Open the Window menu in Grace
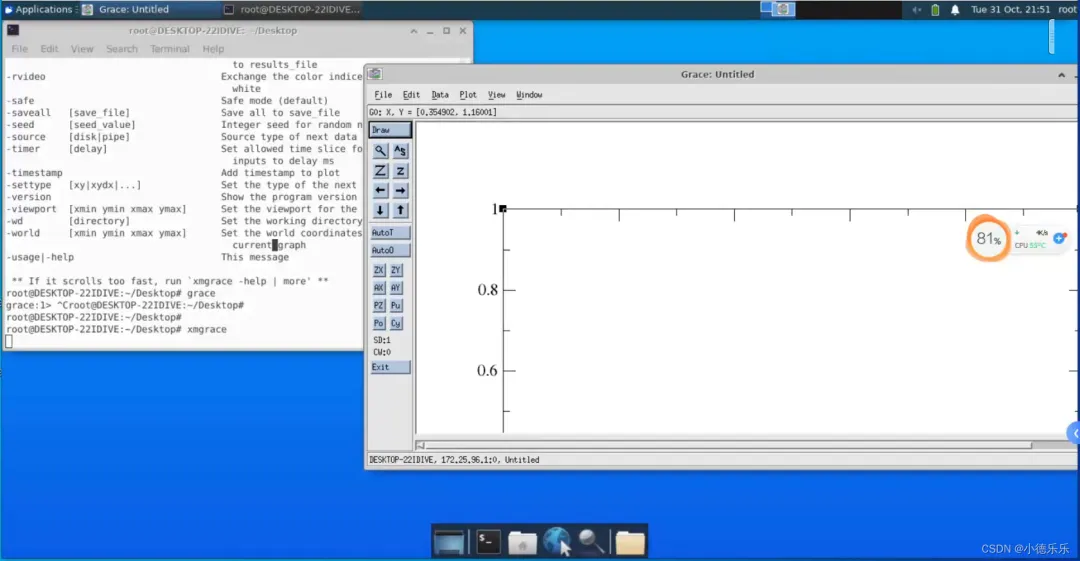 (x=529, y=95)
